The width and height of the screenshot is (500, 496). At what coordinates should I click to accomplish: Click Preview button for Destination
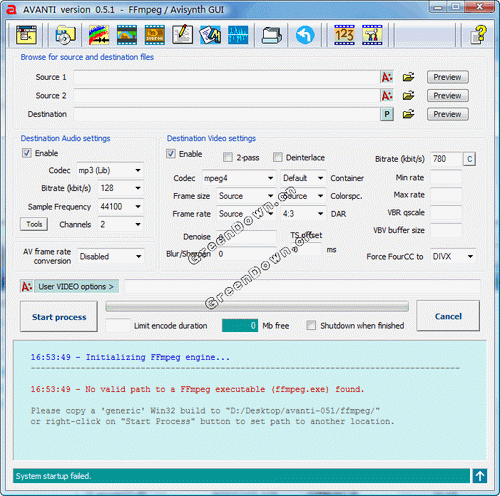[x=447, y=114]
